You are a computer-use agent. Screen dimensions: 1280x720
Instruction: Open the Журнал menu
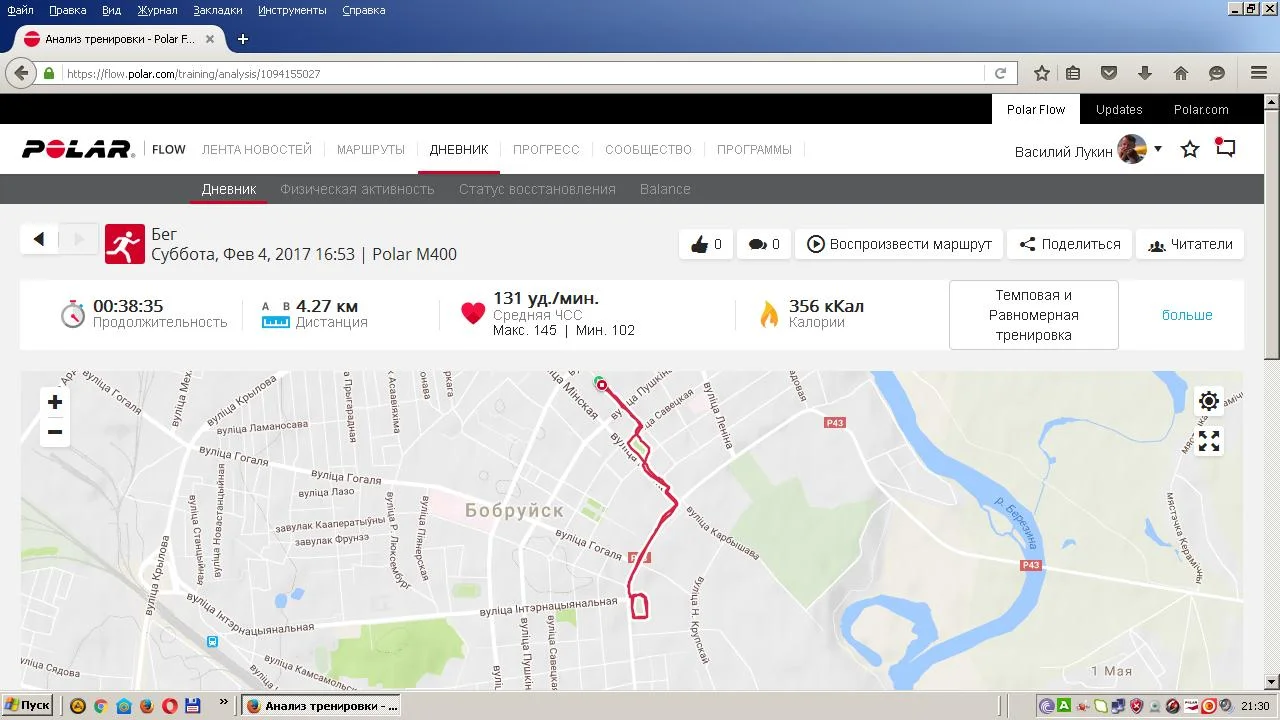157,10
